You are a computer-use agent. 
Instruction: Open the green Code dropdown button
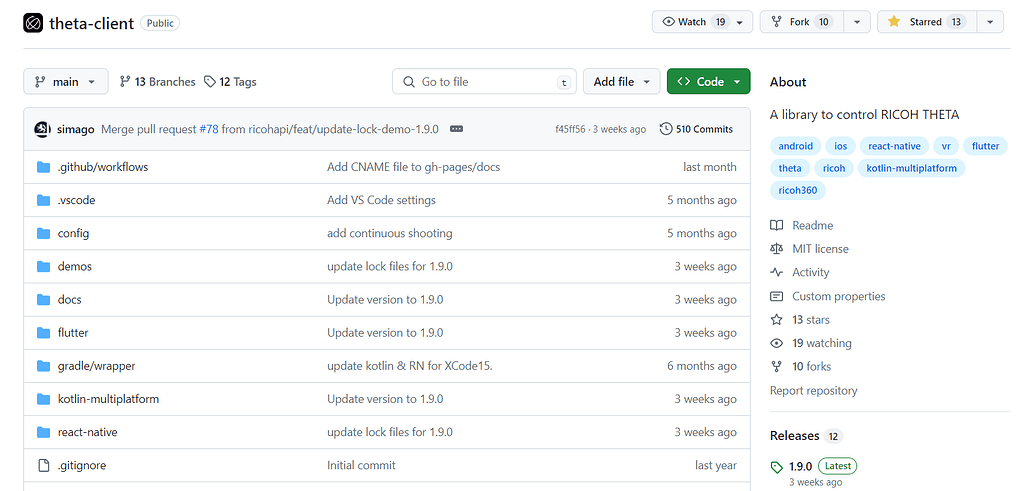point(709,82)
